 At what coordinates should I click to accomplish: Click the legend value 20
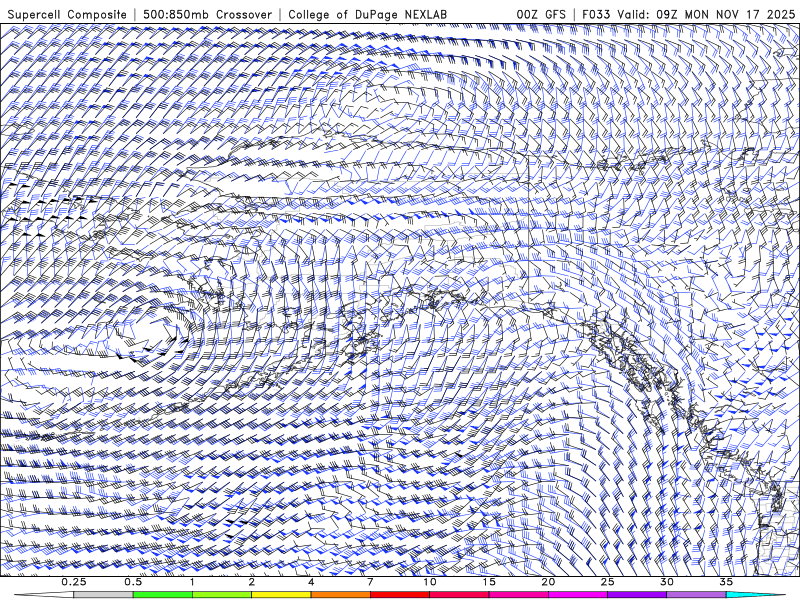tap(548, 582)
